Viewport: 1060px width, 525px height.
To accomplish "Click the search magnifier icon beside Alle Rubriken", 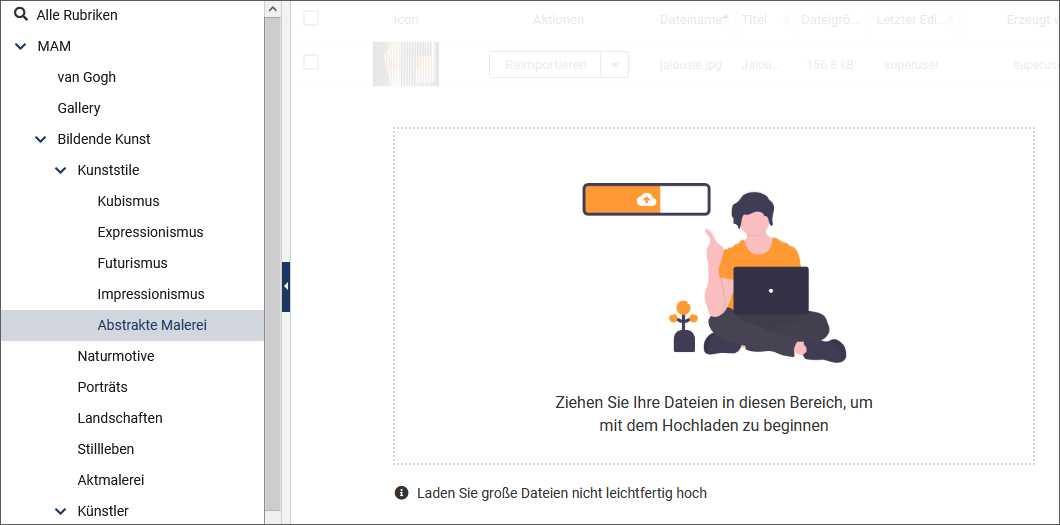I will coord(22,14).
